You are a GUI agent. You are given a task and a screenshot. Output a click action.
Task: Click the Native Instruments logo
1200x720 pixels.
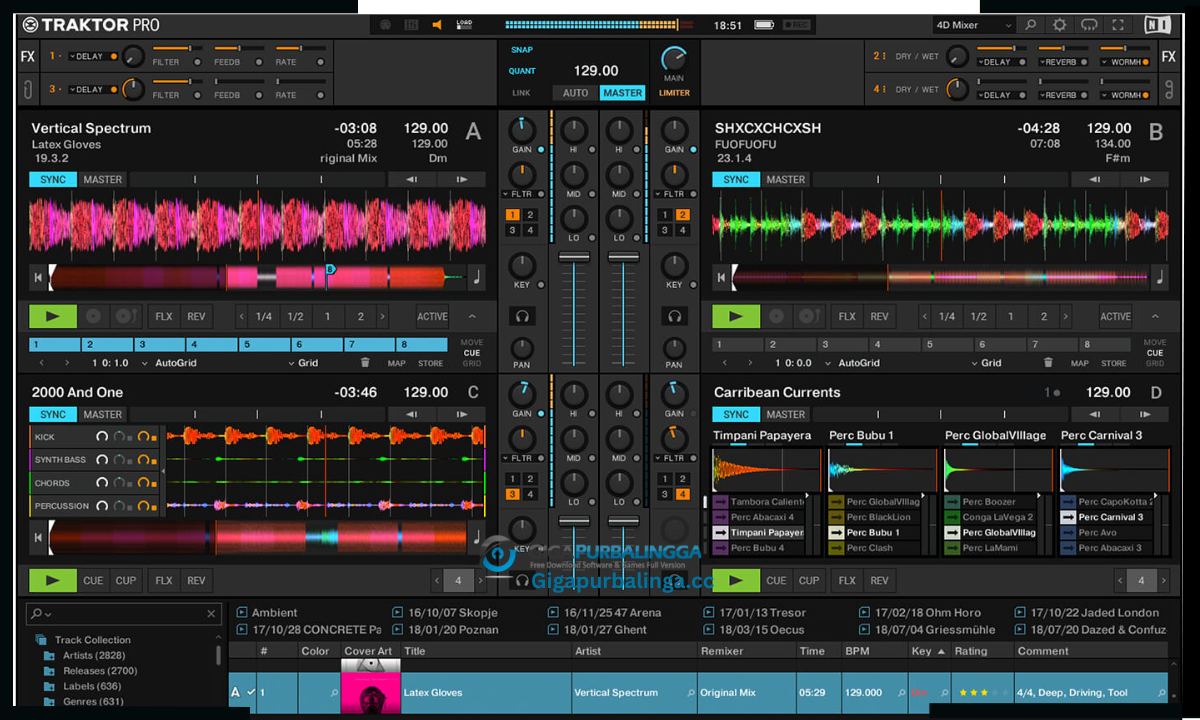(x=1160, y=25)
